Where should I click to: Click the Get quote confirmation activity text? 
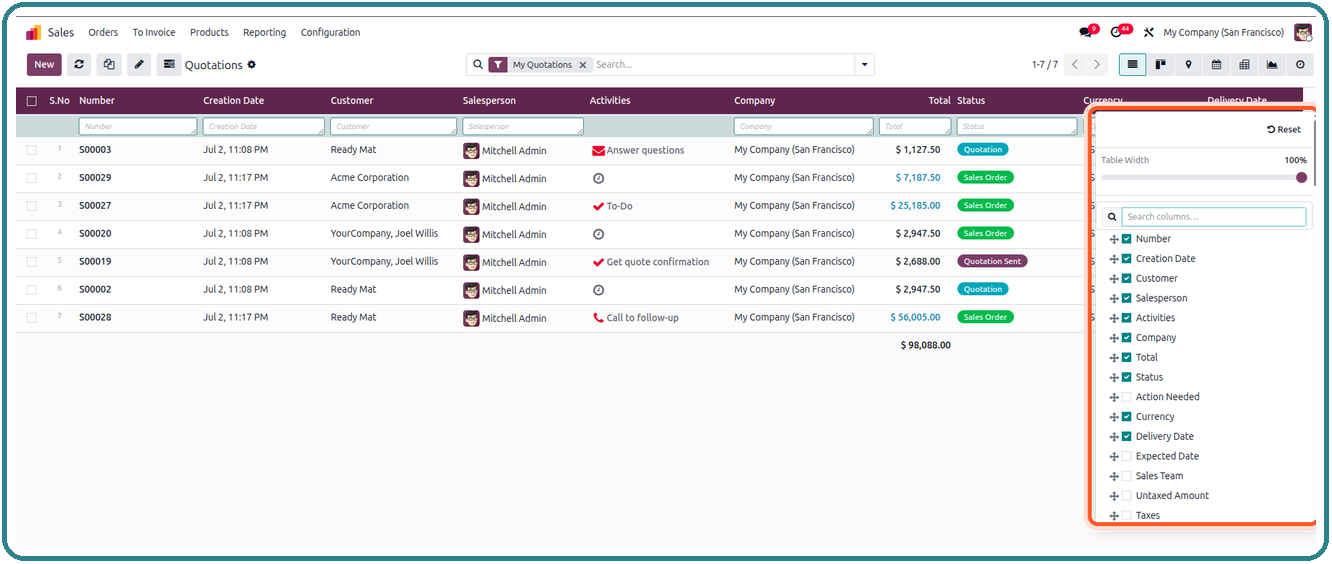coord(658,262)
